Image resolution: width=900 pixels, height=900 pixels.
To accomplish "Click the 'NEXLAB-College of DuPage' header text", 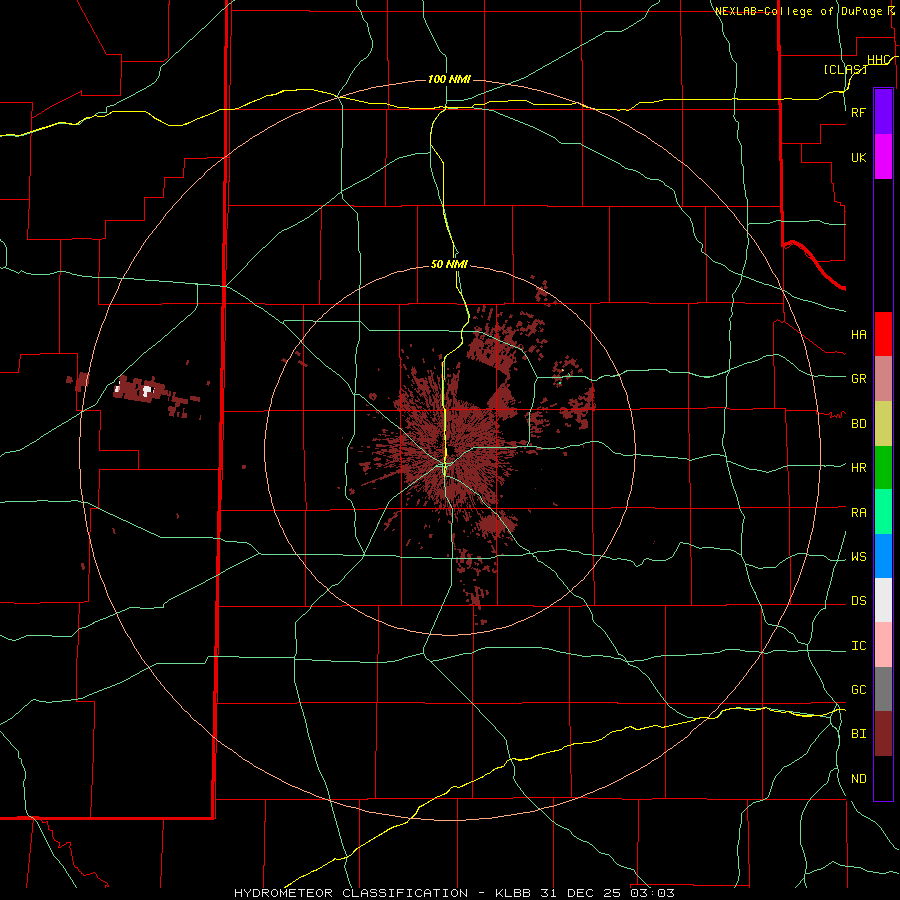I will tap(798, 11).
